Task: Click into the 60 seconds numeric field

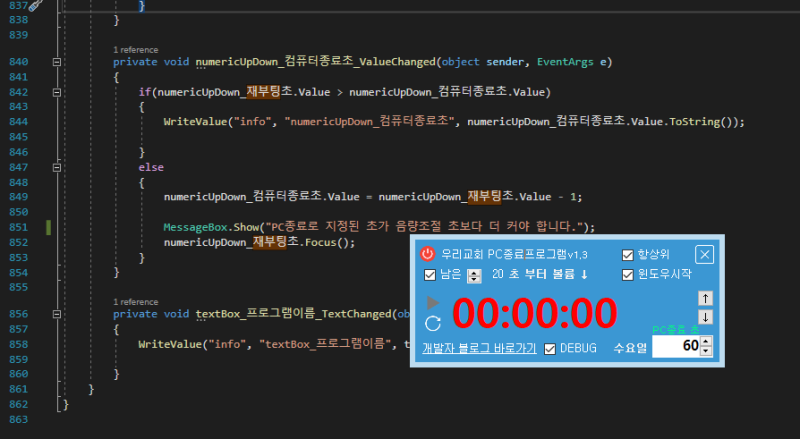Action: tap(677, 346)
